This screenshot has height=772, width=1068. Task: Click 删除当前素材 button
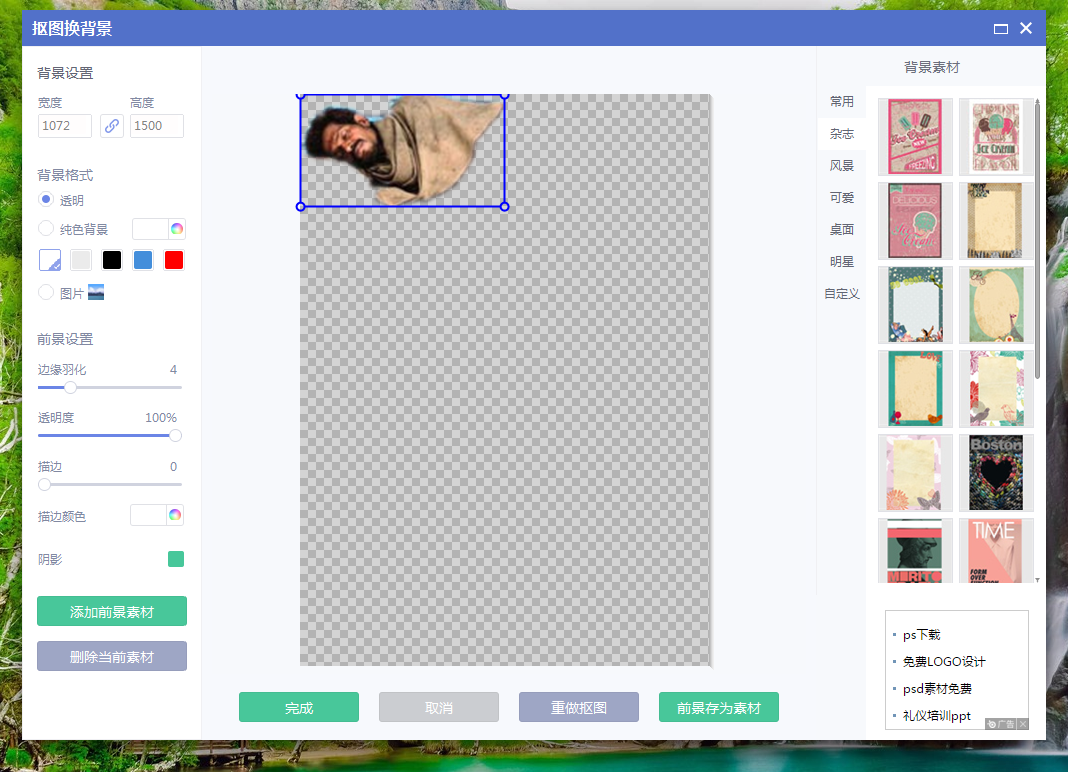click(x=112, y=656)
